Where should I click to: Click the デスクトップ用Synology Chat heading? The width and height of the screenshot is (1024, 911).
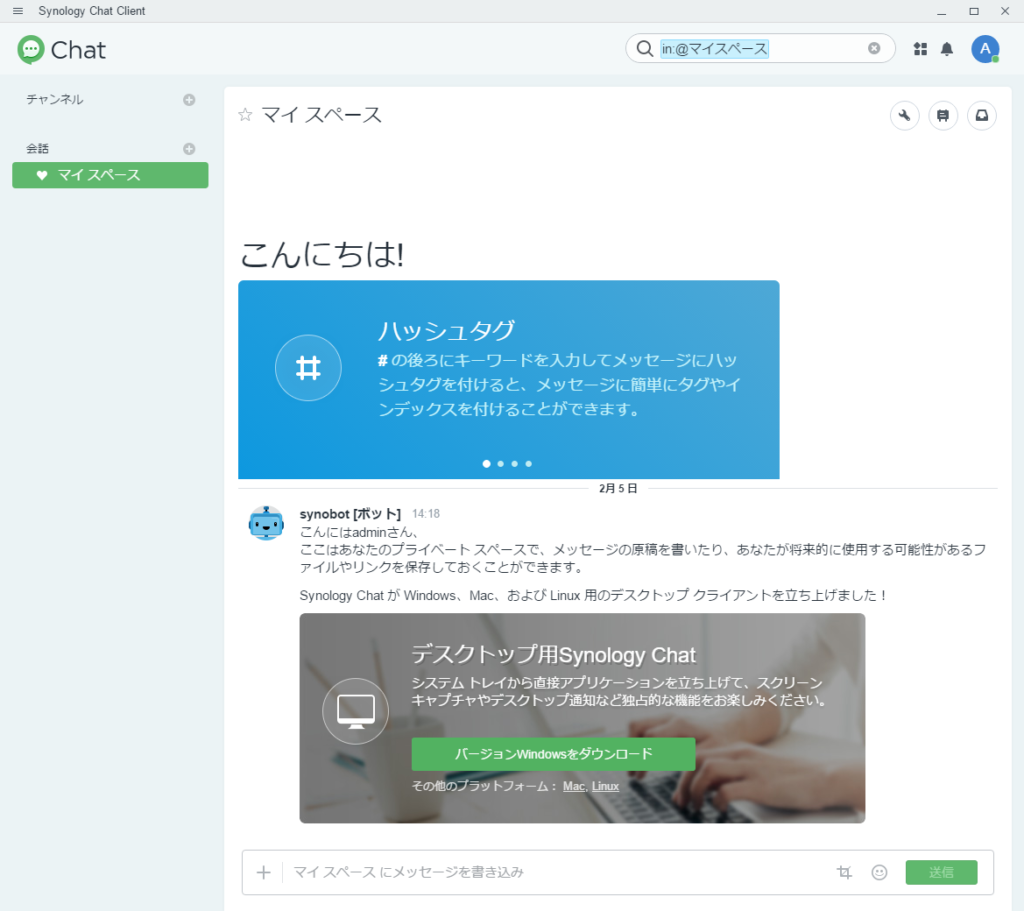coord(554,655)
